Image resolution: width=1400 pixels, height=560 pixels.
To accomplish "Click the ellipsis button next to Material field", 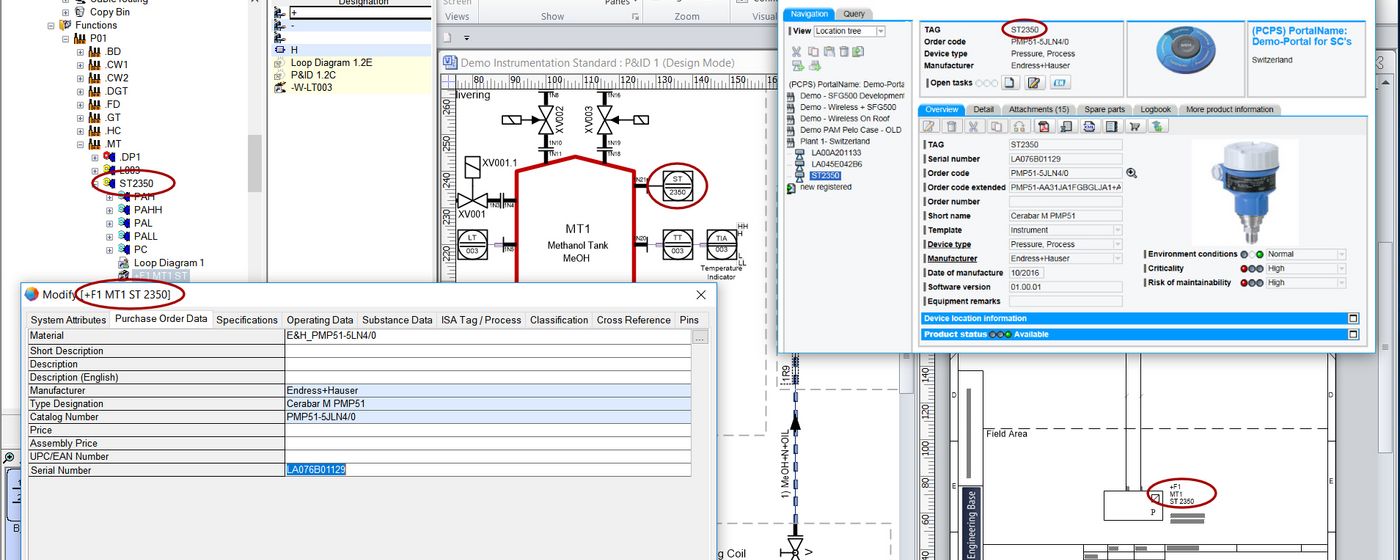I will [x=700, y=338].
